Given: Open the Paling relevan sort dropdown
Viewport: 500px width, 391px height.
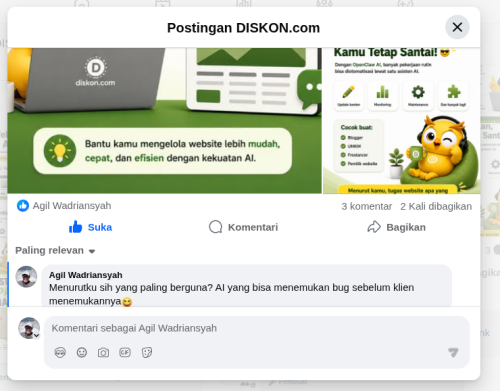Looking at the screenshot, I should 55,250.
